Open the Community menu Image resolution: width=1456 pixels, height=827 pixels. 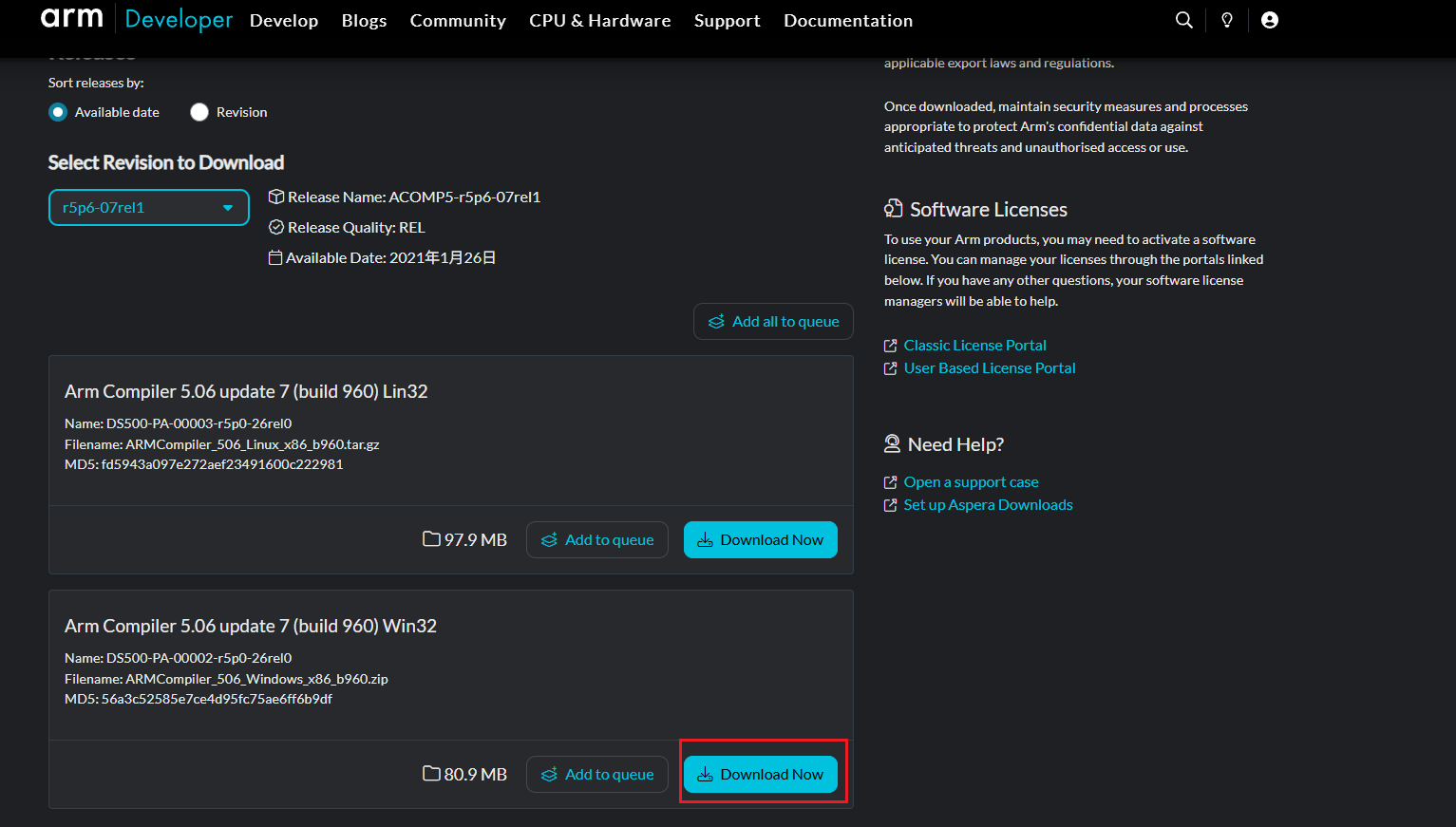coord(458,20)
